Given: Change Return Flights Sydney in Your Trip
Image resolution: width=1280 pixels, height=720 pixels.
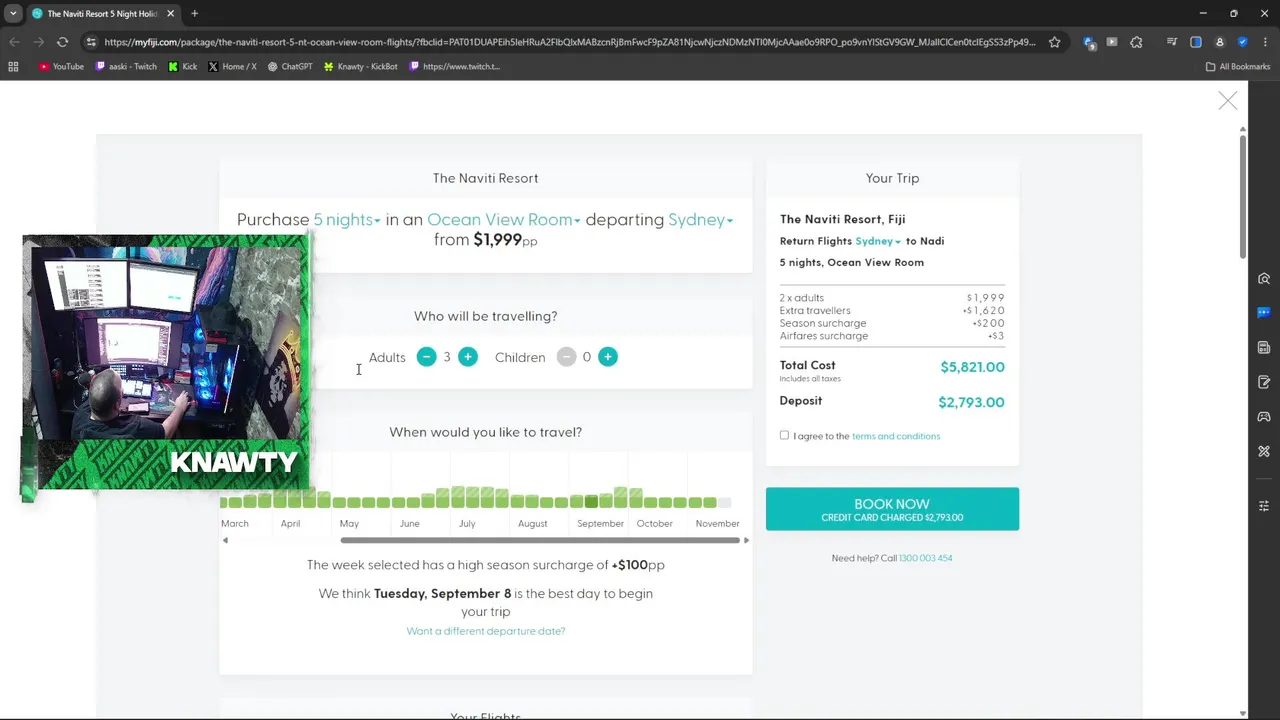Looking at the screenshot, I should pyautogui.click(x=878, y=241).
